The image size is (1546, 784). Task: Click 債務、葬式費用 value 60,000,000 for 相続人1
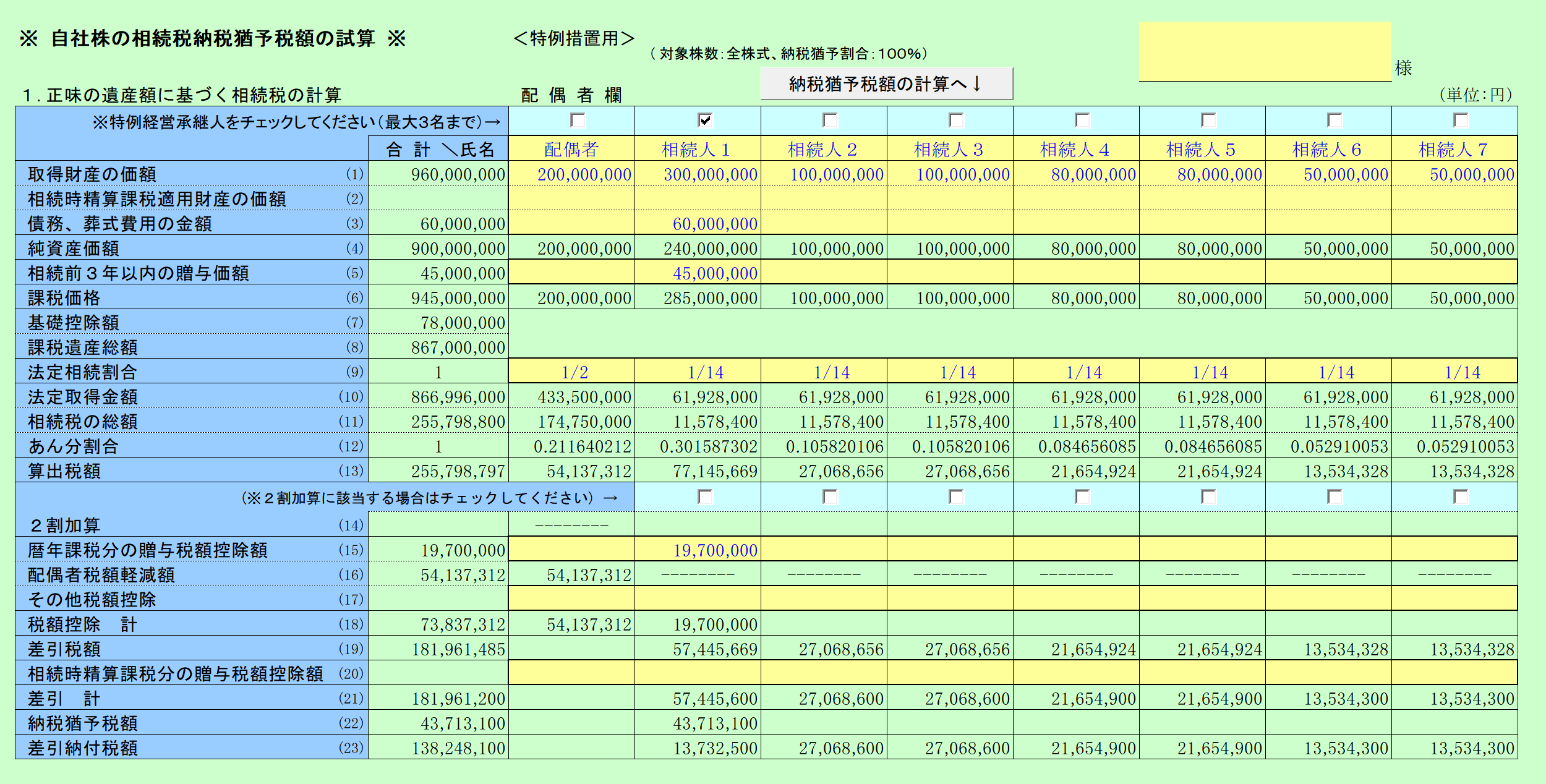pyautogui.click(x=698, y=223)
